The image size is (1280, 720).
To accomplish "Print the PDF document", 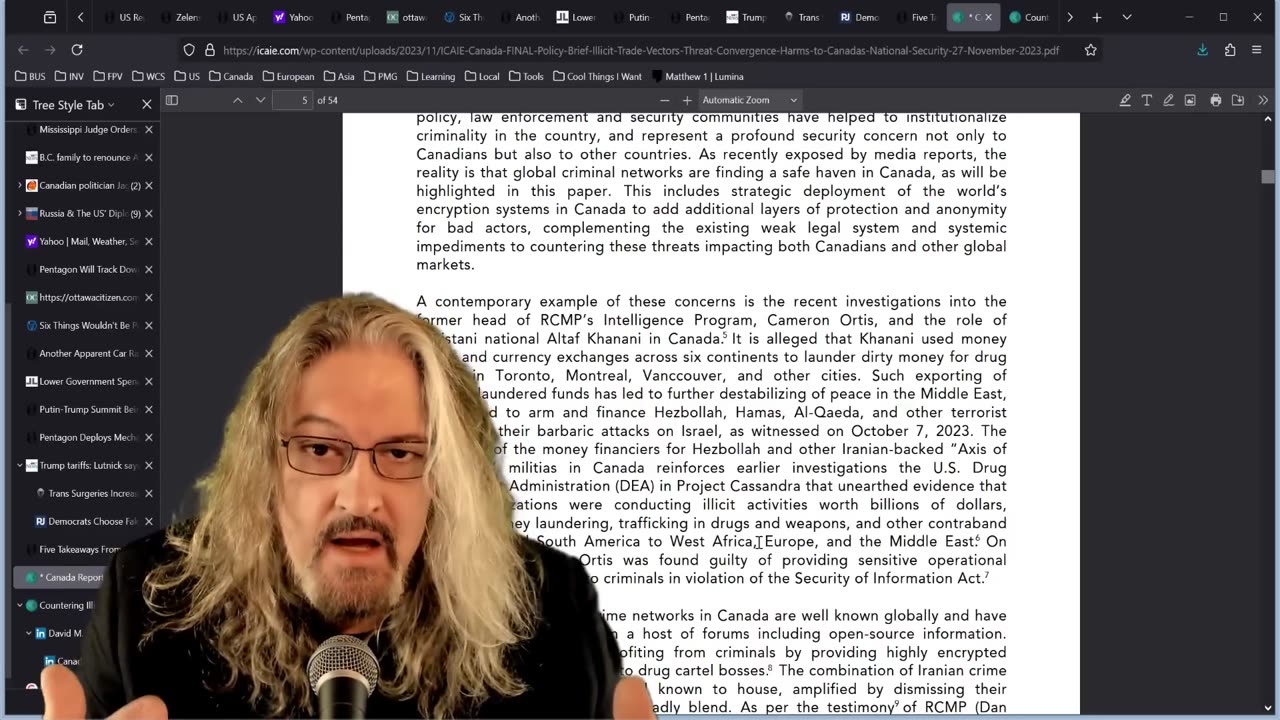I will click(x=1216, y=100).
